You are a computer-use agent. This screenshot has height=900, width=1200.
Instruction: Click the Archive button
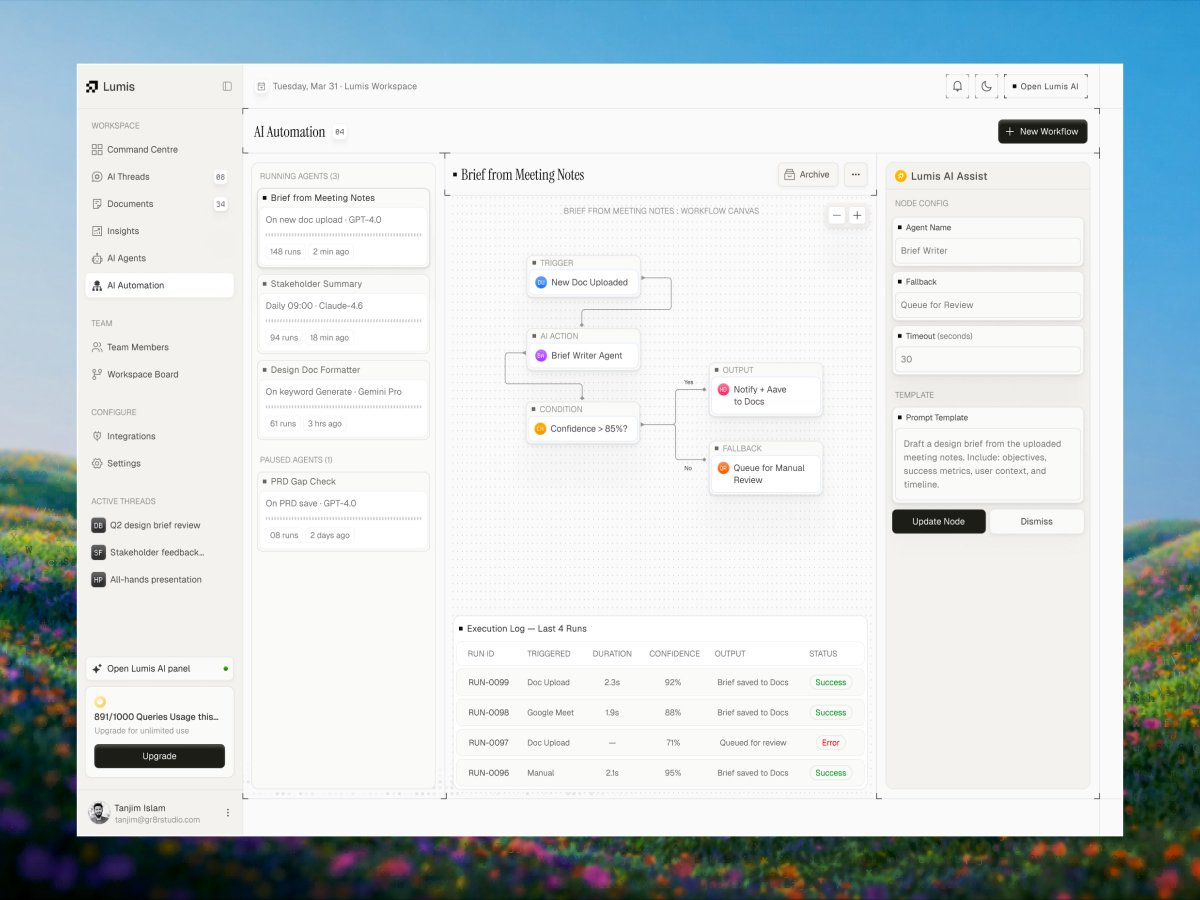click(808, 175)
